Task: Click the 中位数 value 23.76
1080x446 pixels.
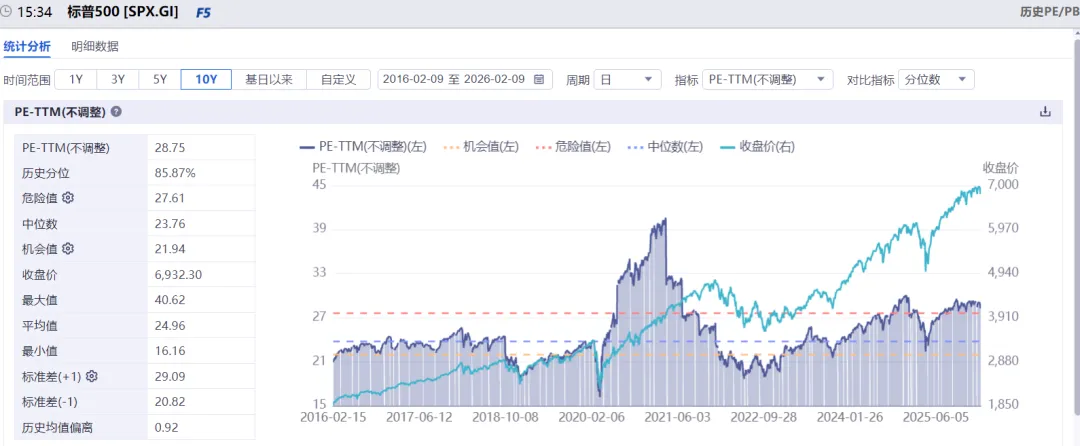Action: 171,224
